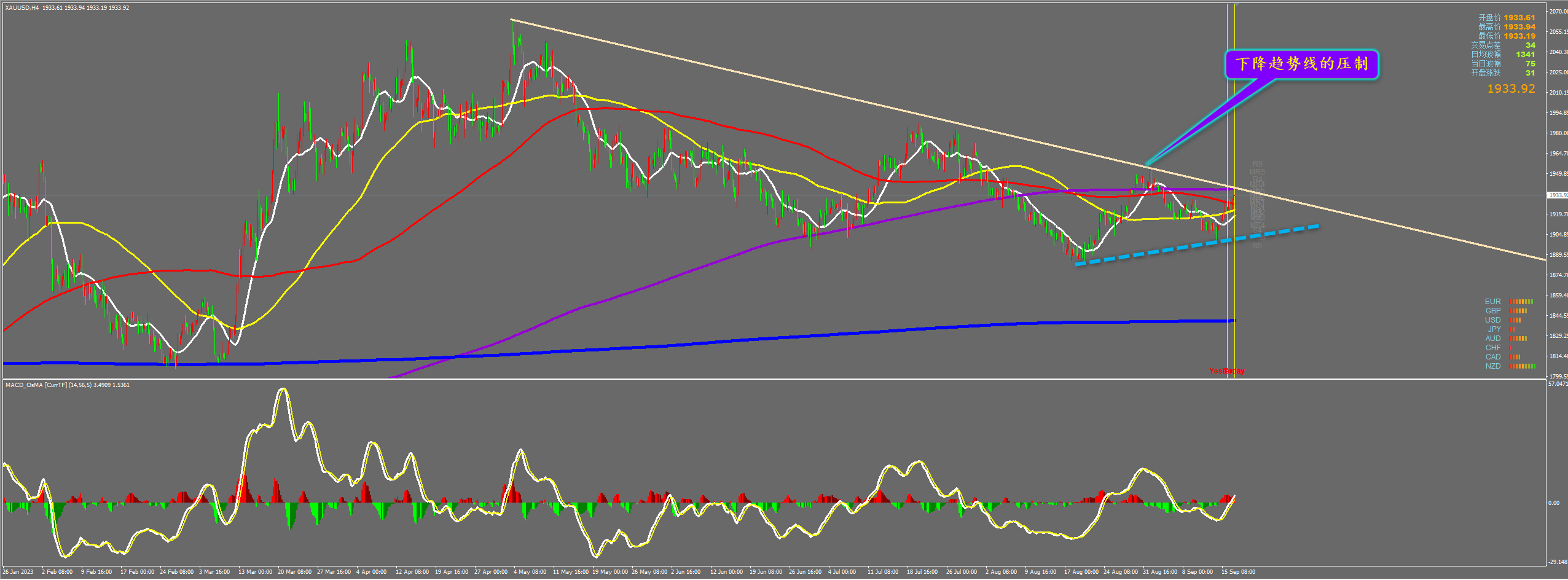This screenshot has height=580, width=1568.
Task: Click the 下降趋势线的压制 annotation label
Action: point(1301,64)
